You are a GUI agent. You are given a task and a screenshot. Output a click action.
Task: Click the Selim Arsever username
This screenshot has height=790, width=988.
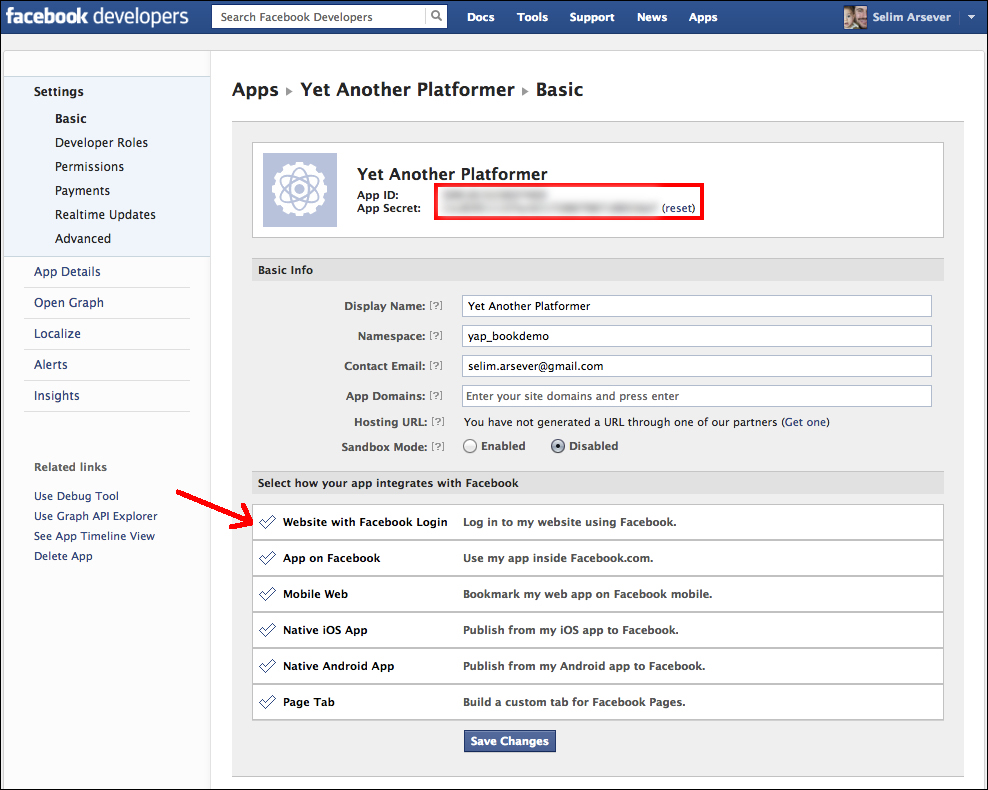coord(912,17)
